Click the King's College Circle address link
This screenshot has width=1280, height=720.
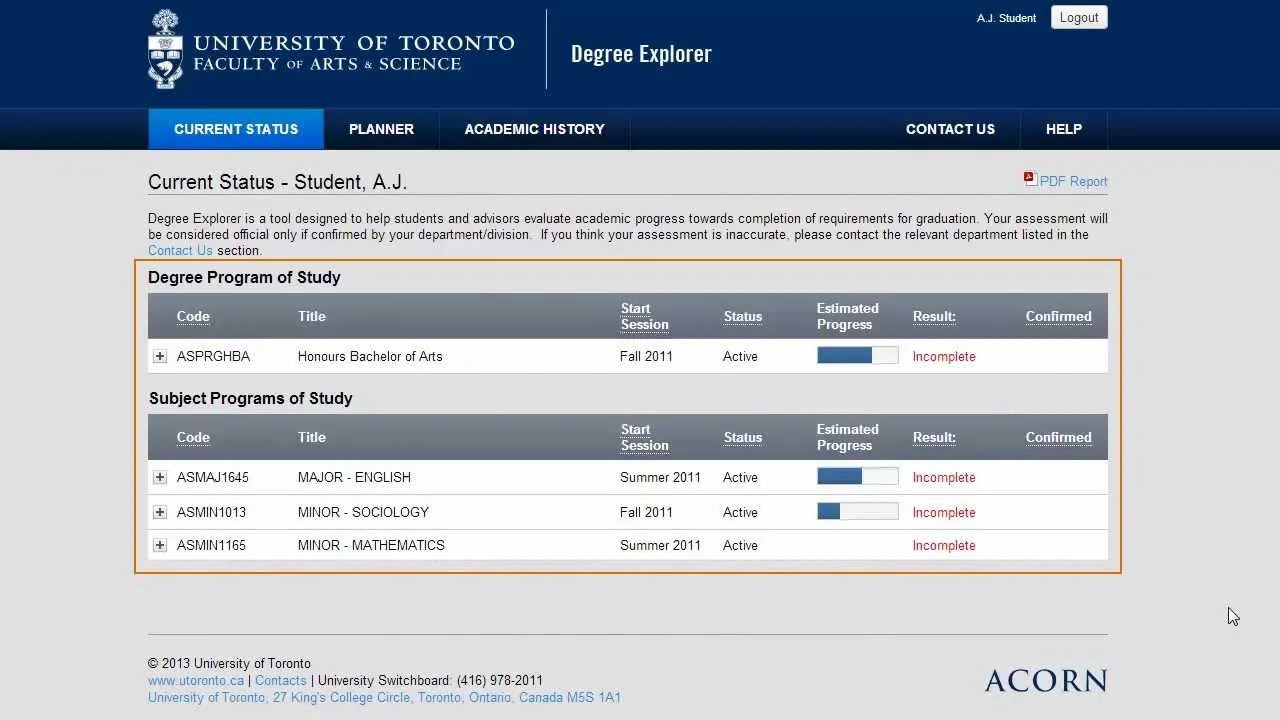384,698
